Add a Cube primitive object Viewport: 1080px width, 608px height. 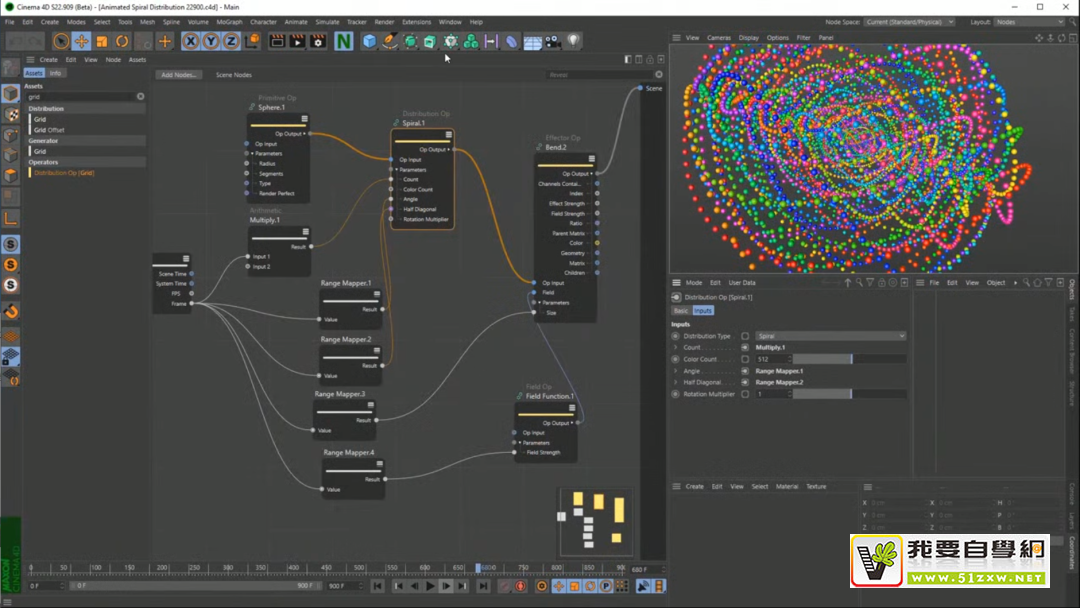tap(370, 41)
